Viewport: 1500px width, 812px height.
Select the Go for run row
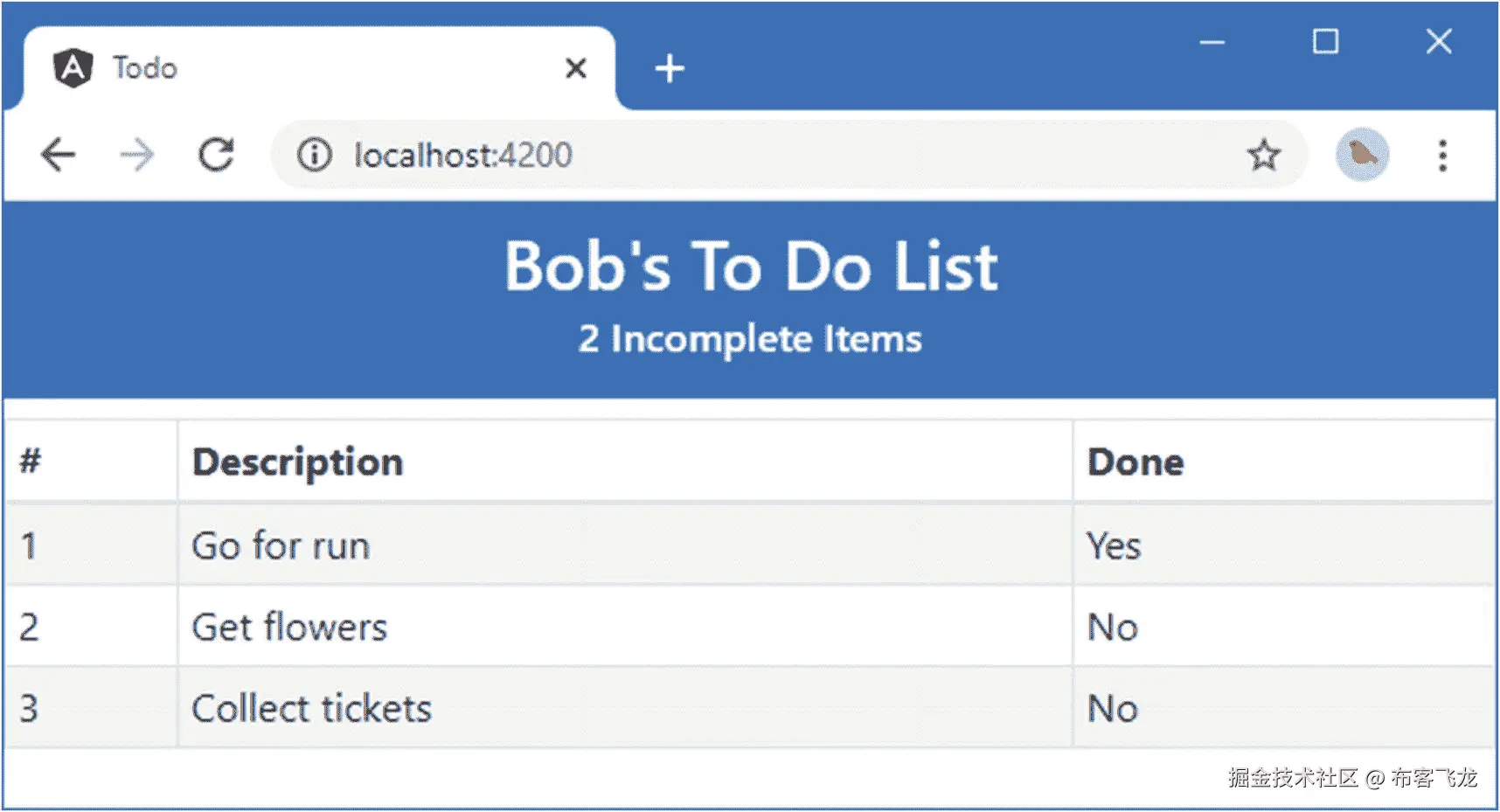[x=281, y=545]
